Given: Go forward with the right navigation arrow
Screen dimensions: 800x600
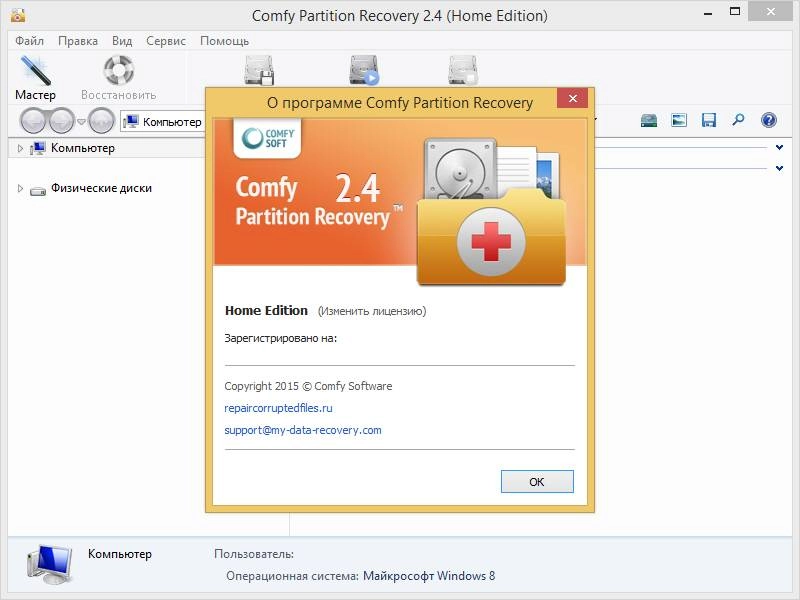Looking at the screenshot, I should click(x=62, y=121).
